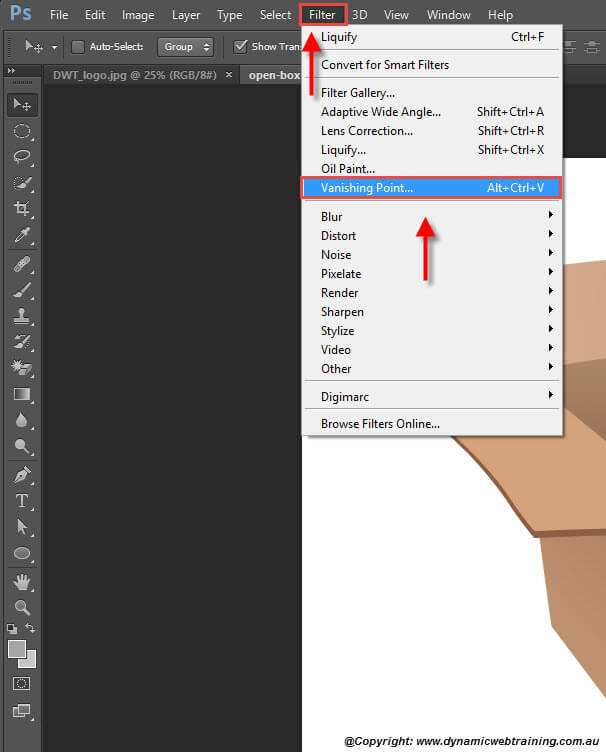
Task: Toggle Quick Mask mode
Action: point(22,683)
